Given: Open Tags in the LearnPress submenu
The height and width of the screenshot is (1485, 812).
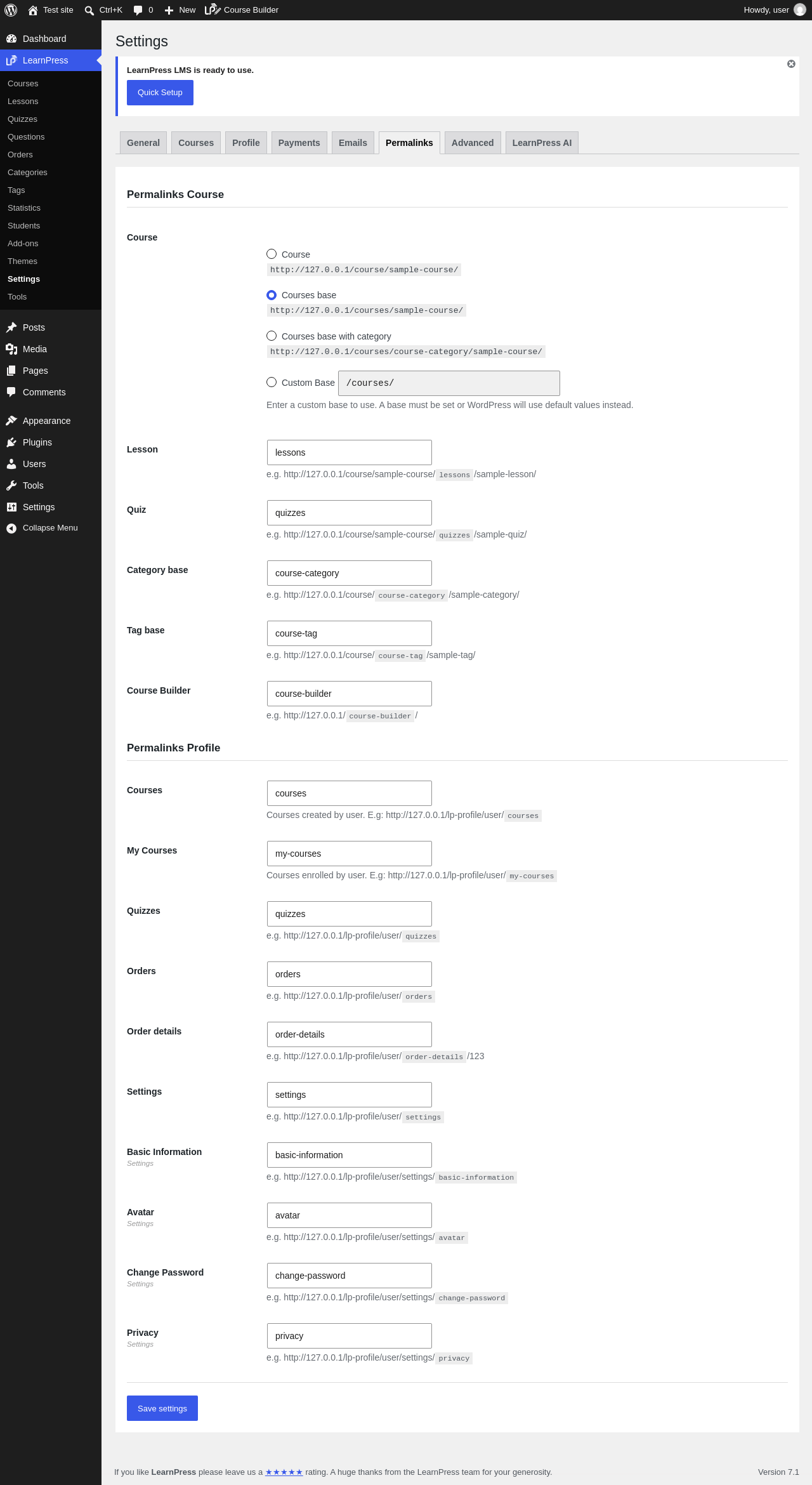Looking at the screenshot, I should 16,190.
